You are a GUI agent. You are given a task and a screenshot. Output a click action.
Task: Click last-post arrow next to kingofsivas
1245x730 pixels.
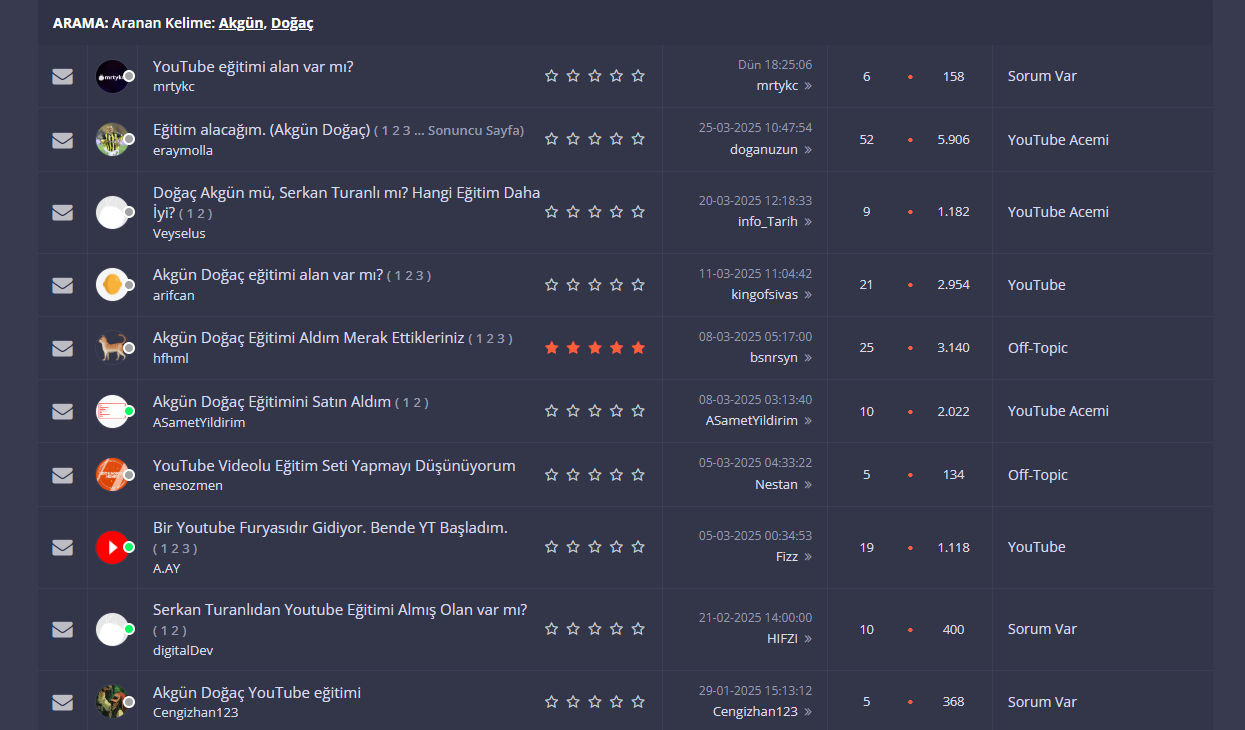coord(808,294)
